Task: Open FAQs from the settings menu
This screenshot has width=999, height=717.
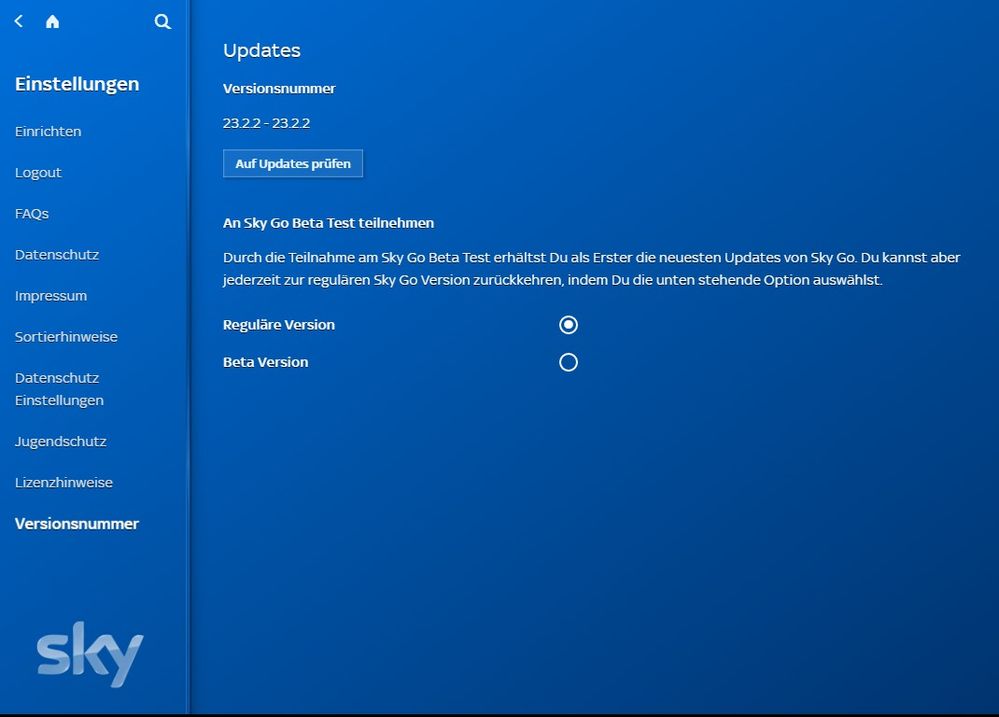Action: pyautogui.click(x=32, y=214)
